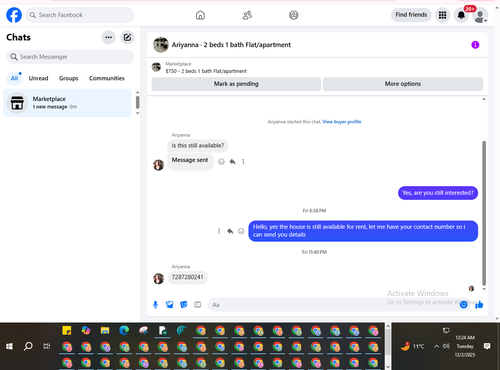Click the 'Is this still available?' message
Screen dimensions: 500x370
[198, 146]
